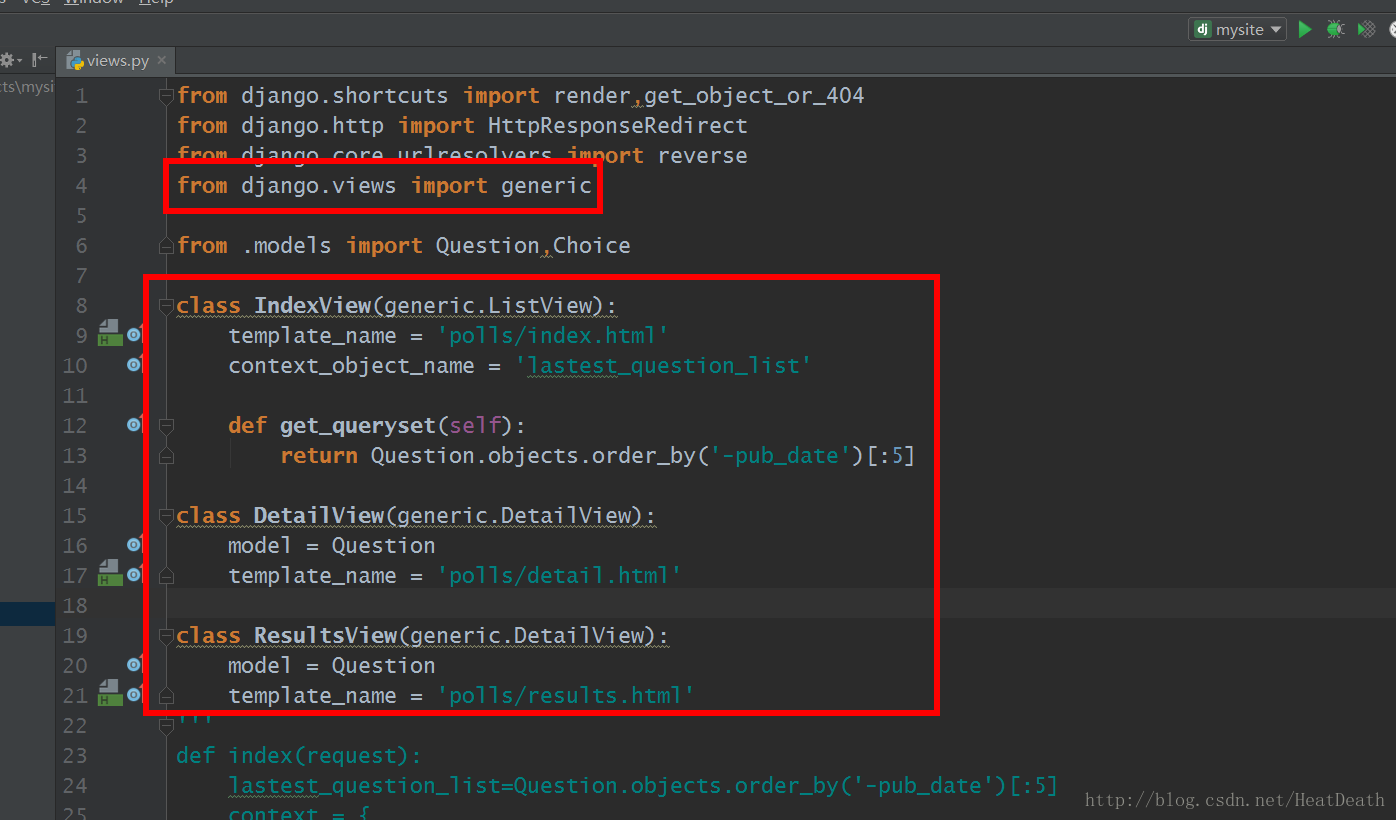
Task: Click the get_queryset method name
Action: pyautogui.click(x=358, y=426)
